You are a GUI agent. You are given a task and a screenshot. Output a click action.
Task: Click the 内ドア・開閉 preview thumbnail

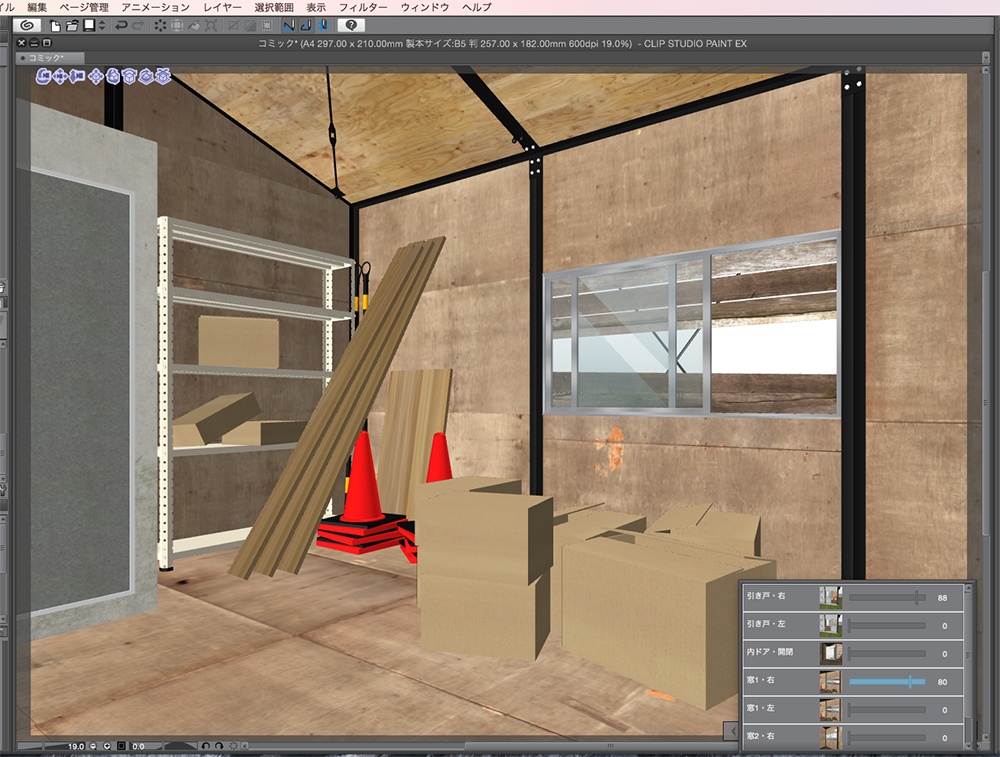830,654
